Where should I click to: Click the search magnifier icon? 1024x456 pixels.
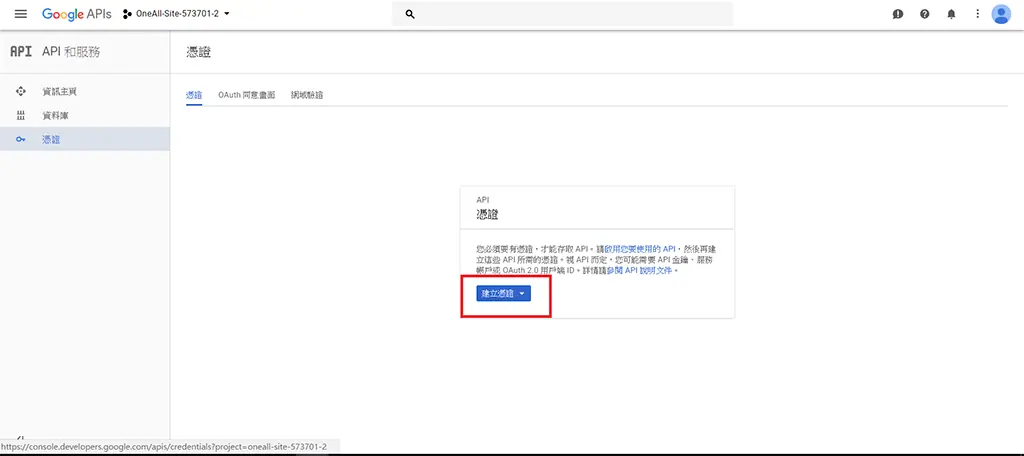point(410,14)
